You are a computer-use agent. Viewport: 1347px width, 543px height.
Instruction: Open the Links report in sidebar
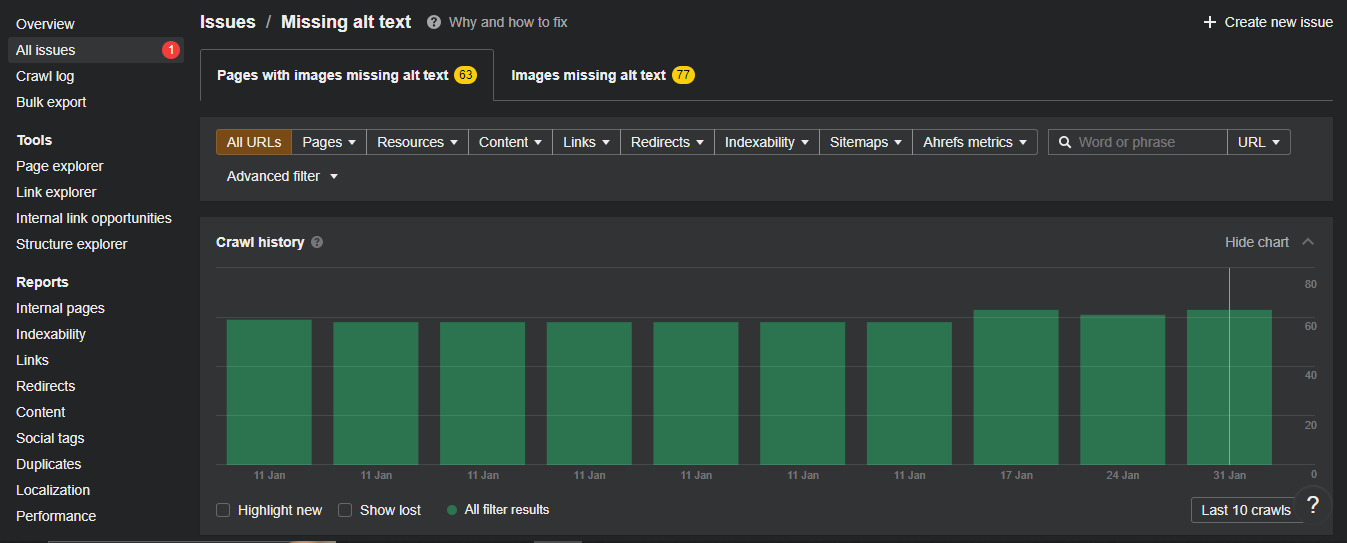click(32, 360)
